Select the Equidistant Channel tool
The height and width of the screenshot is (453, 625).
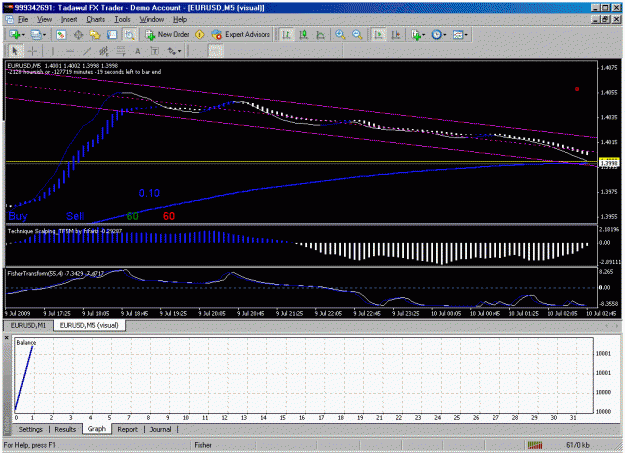click(104, 51)
